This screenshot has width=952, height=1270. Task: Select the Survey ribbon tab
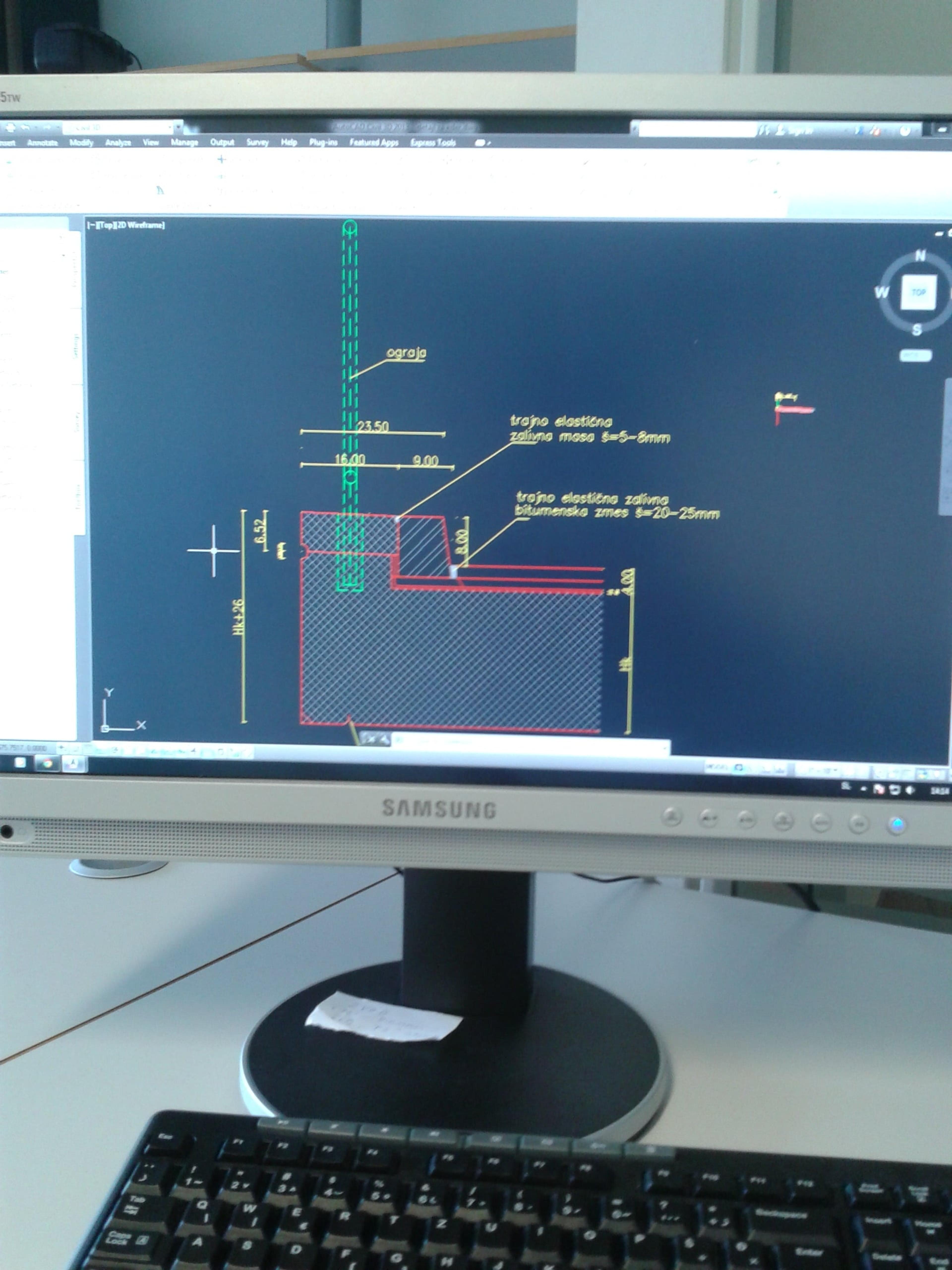(x=258, y=142)
